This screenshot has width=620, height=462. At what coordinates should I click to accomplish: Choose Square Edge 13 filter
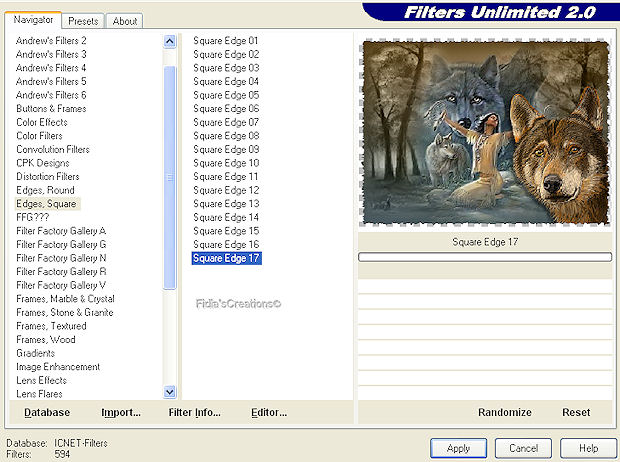[226, 204]
